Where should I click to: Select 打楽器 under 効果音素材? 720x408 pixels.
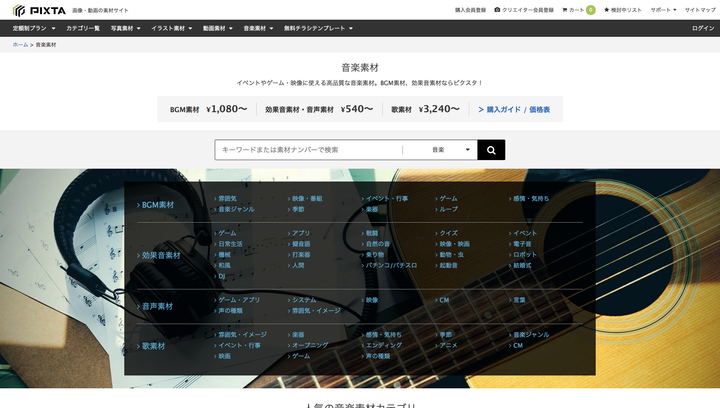pos(298,255)
